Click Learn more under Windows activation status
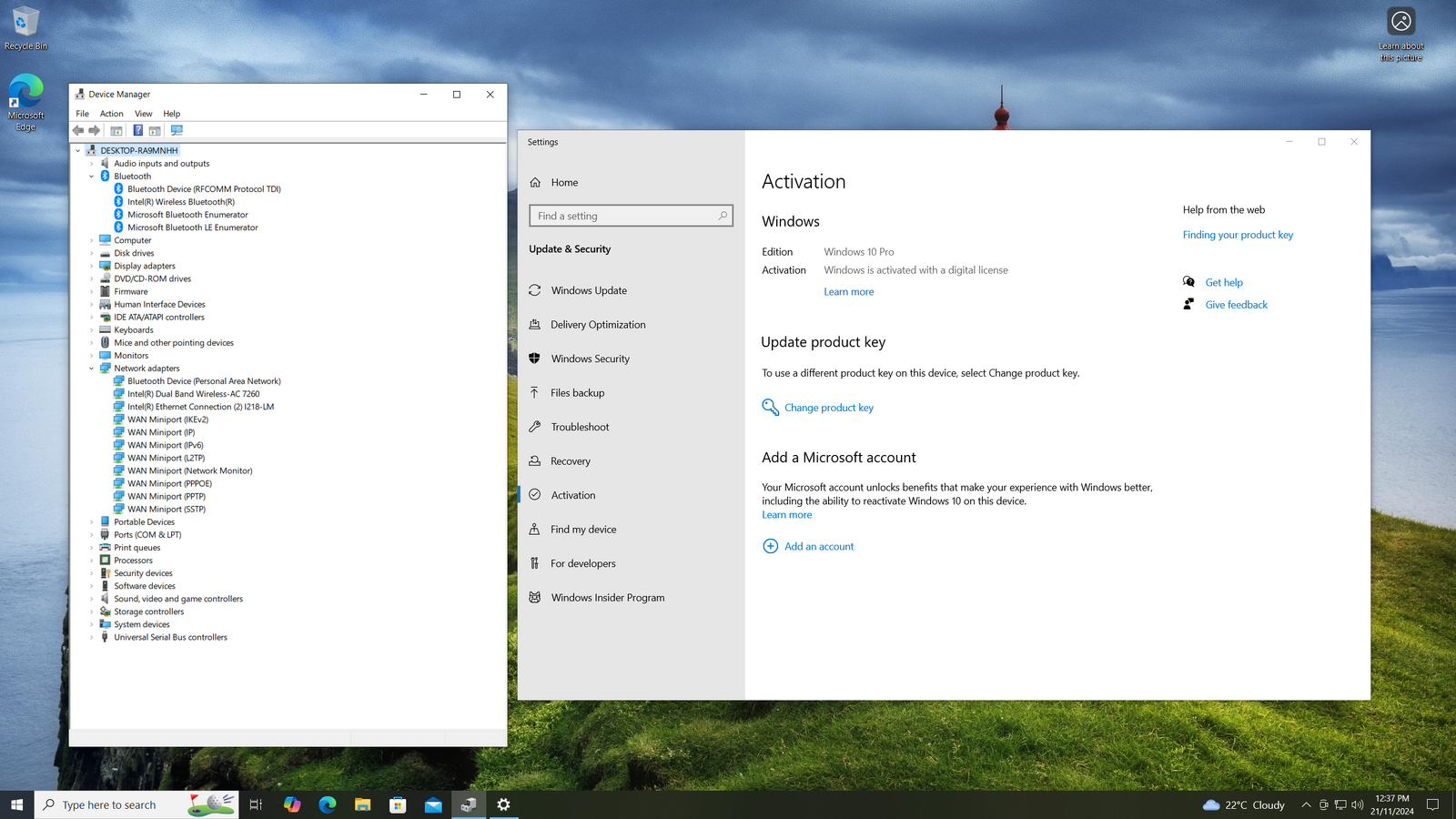Image resolution: width=1456 pixels, height=819 pixels. [848, 292]
